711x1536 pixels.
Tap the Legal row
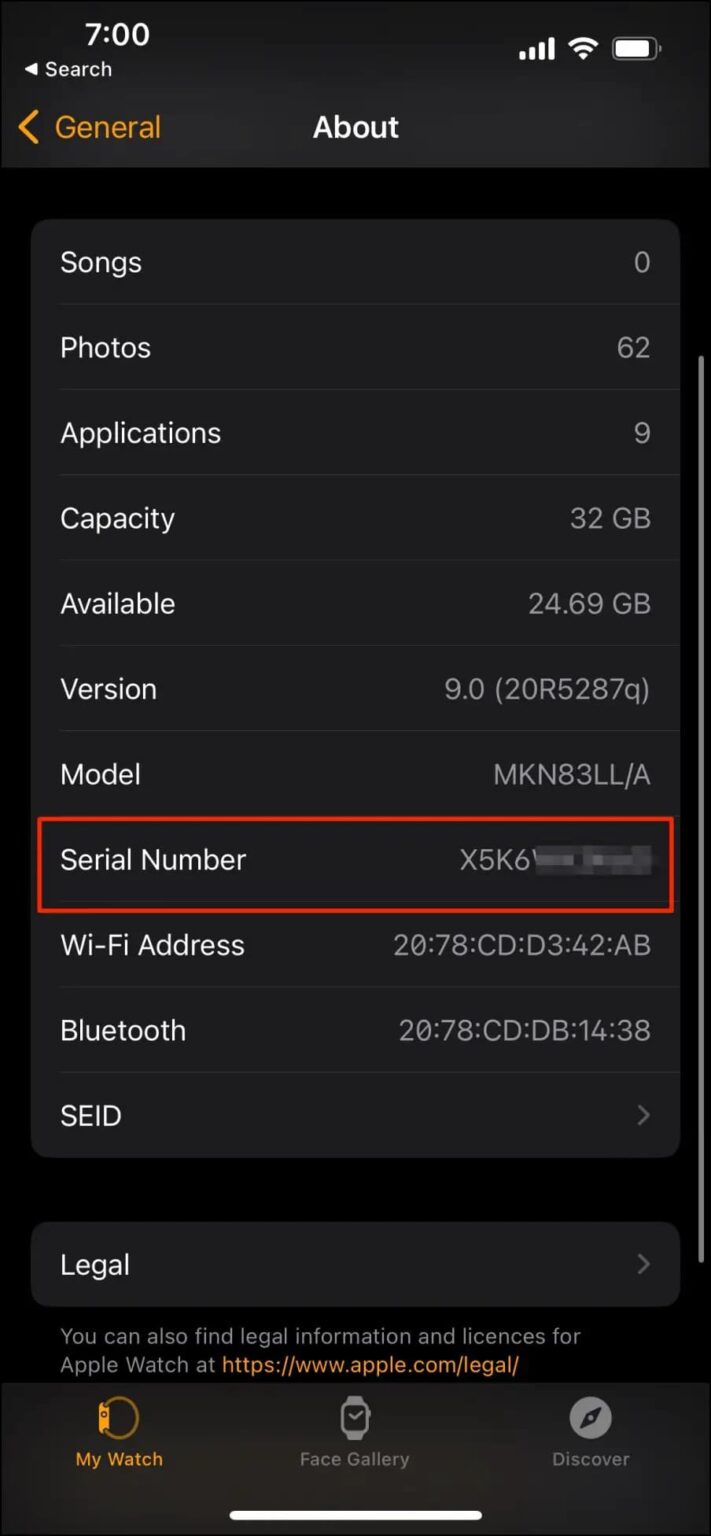pos(355,1264)
